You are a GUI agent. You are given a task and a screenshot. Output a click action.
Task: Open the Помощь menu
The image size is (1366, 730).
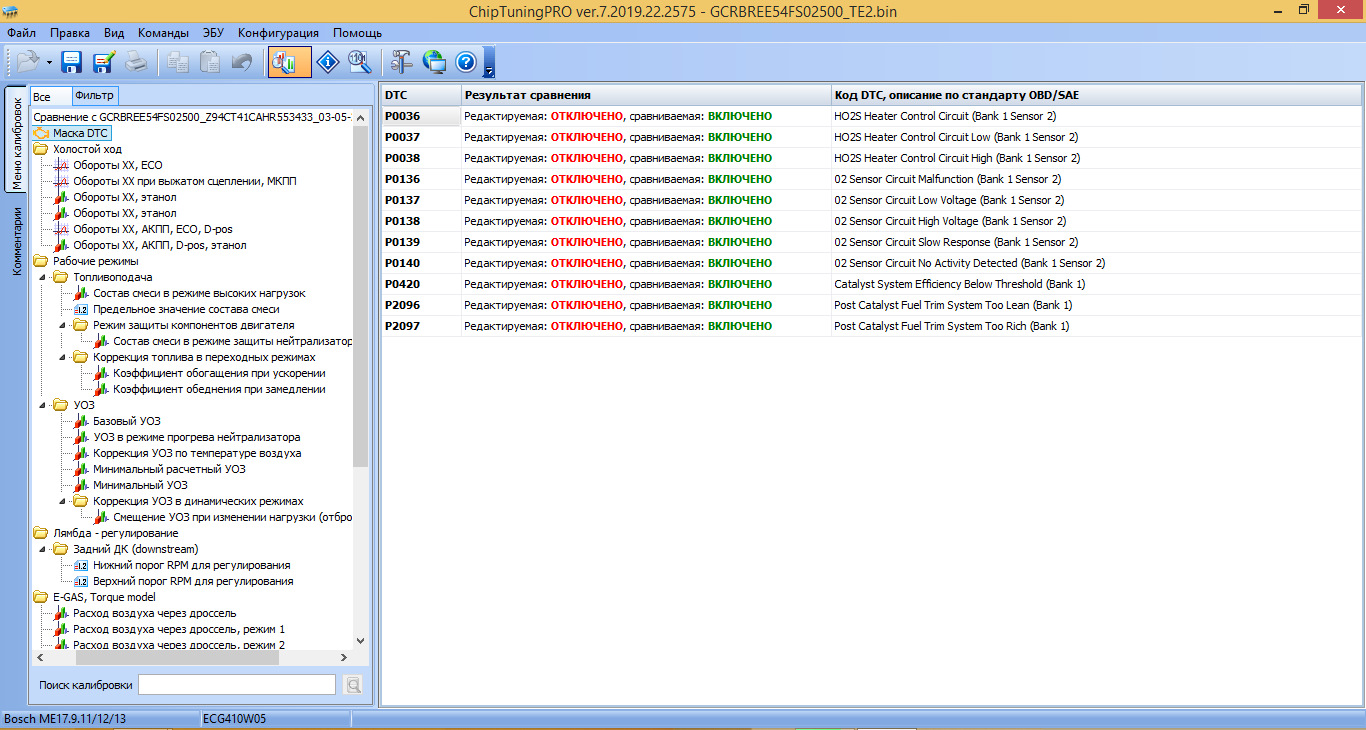357,33
